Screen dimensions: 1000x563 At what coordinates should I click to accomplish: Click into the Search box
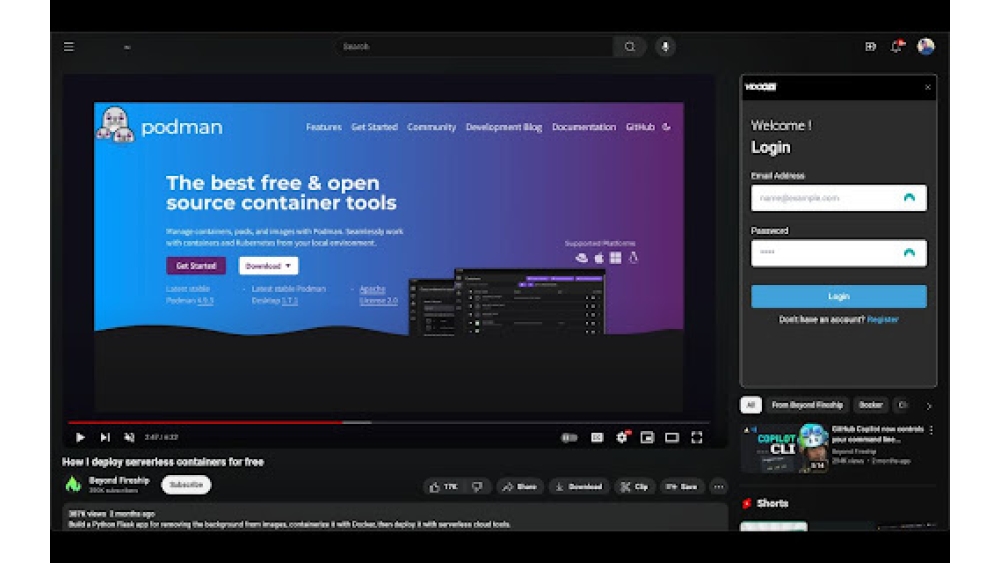tap(473, 47)
